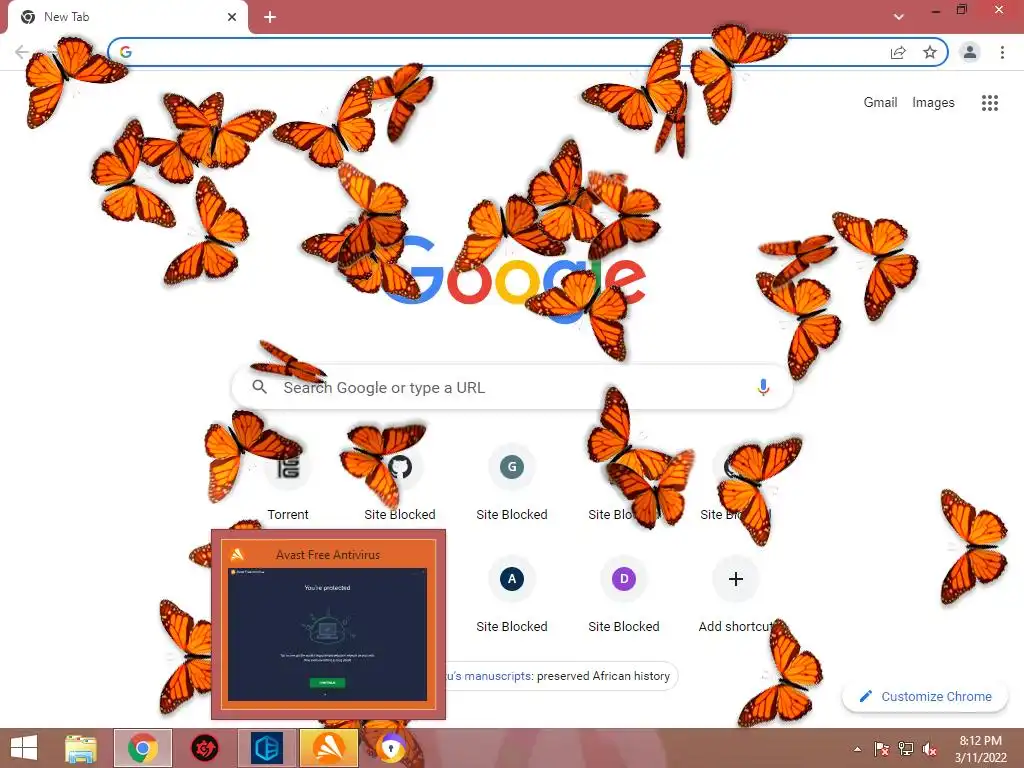Click the Chrome taskbar icon

[143, 748]
